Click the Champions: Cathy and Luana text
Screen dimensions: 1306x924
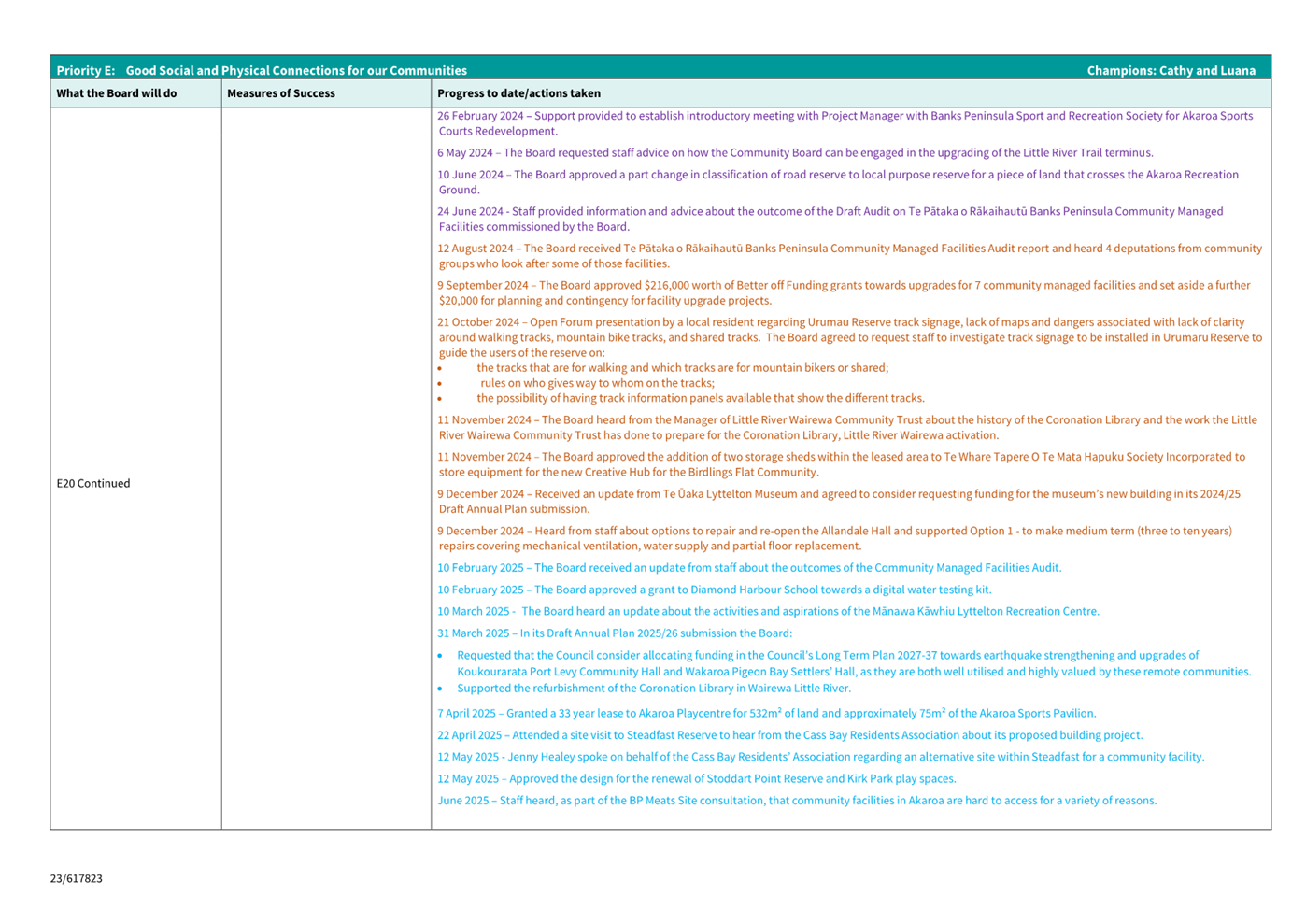(x=1171, y=71)
